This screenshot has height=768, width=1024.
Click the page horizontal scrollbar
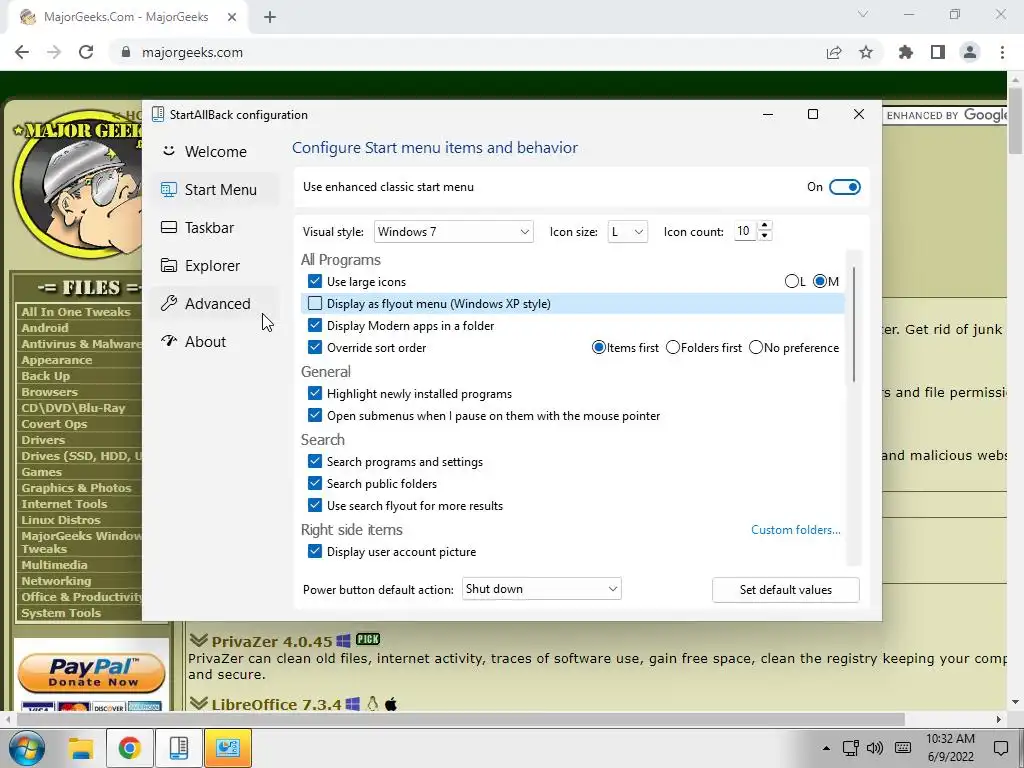460,719
